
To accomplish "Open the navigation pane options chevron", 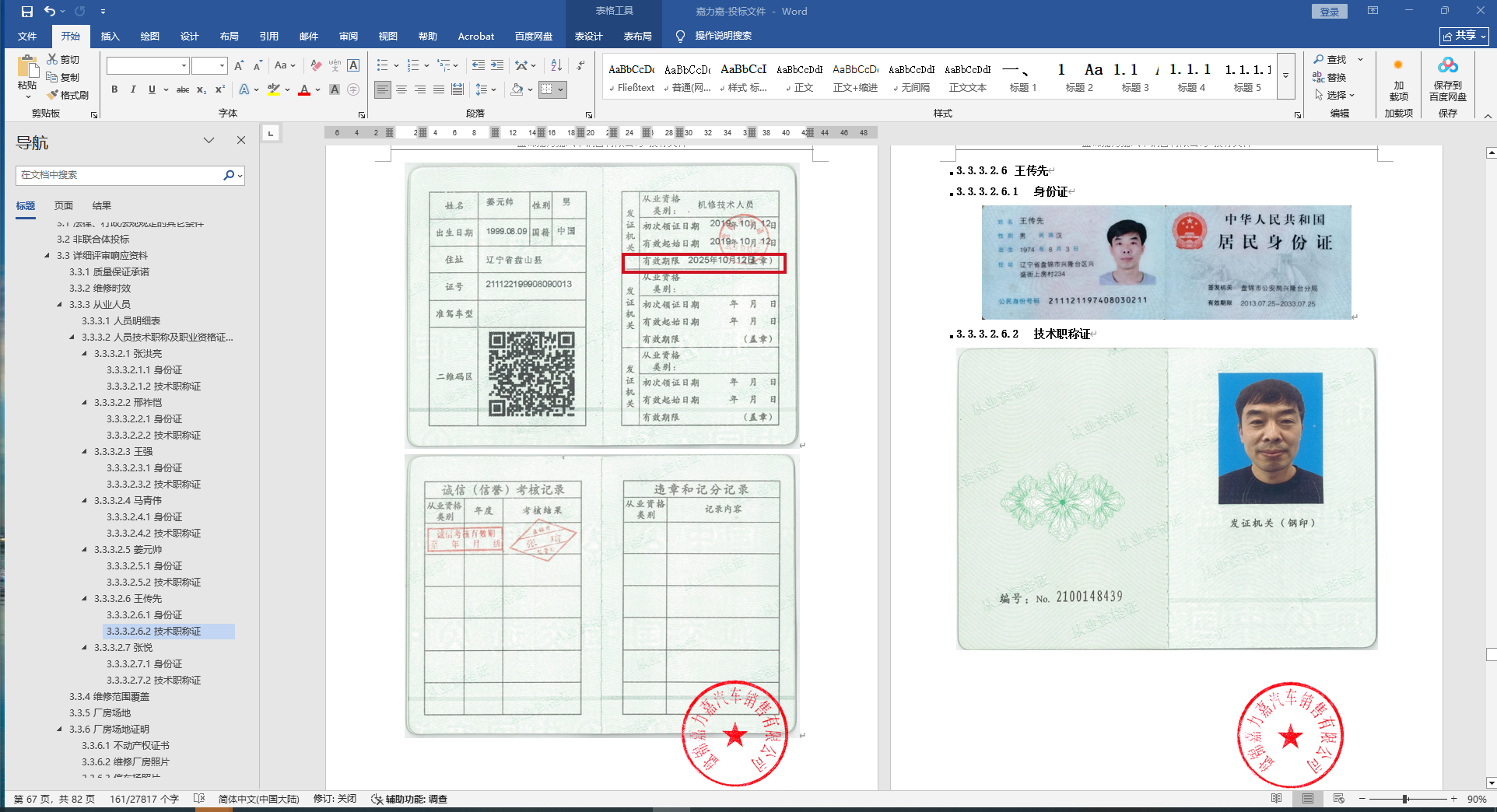I will pyautogui.click(x=209, y=140).
